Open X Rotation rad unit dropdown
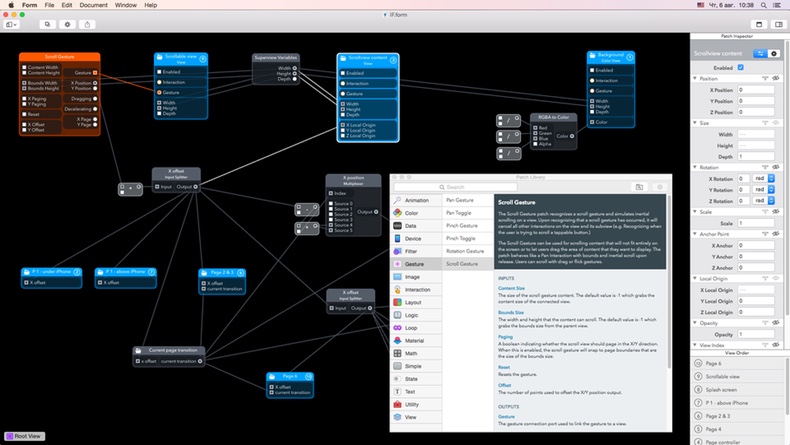This screenshot has width=790, height=445. (764, 178)
